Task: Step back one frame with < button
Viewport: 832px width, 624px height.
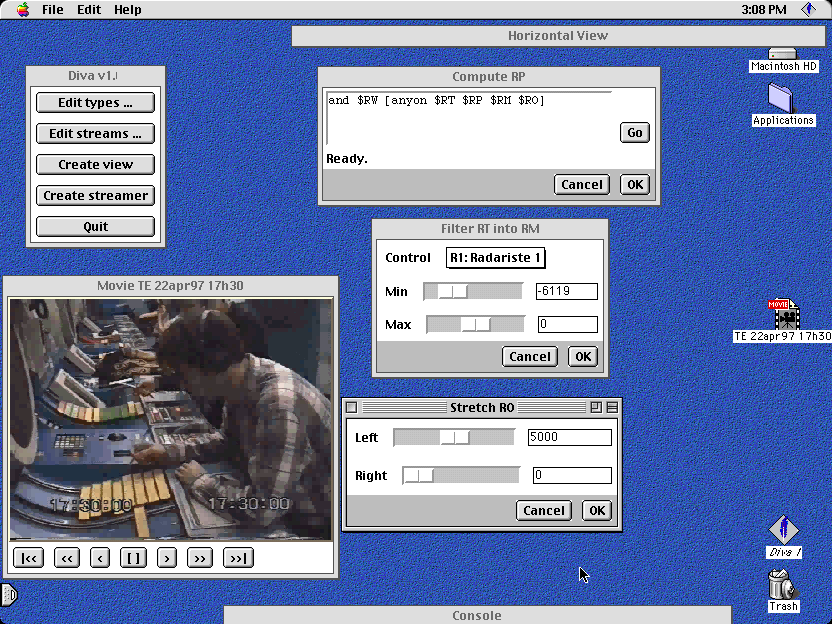Action: click(x=100, y=558)
